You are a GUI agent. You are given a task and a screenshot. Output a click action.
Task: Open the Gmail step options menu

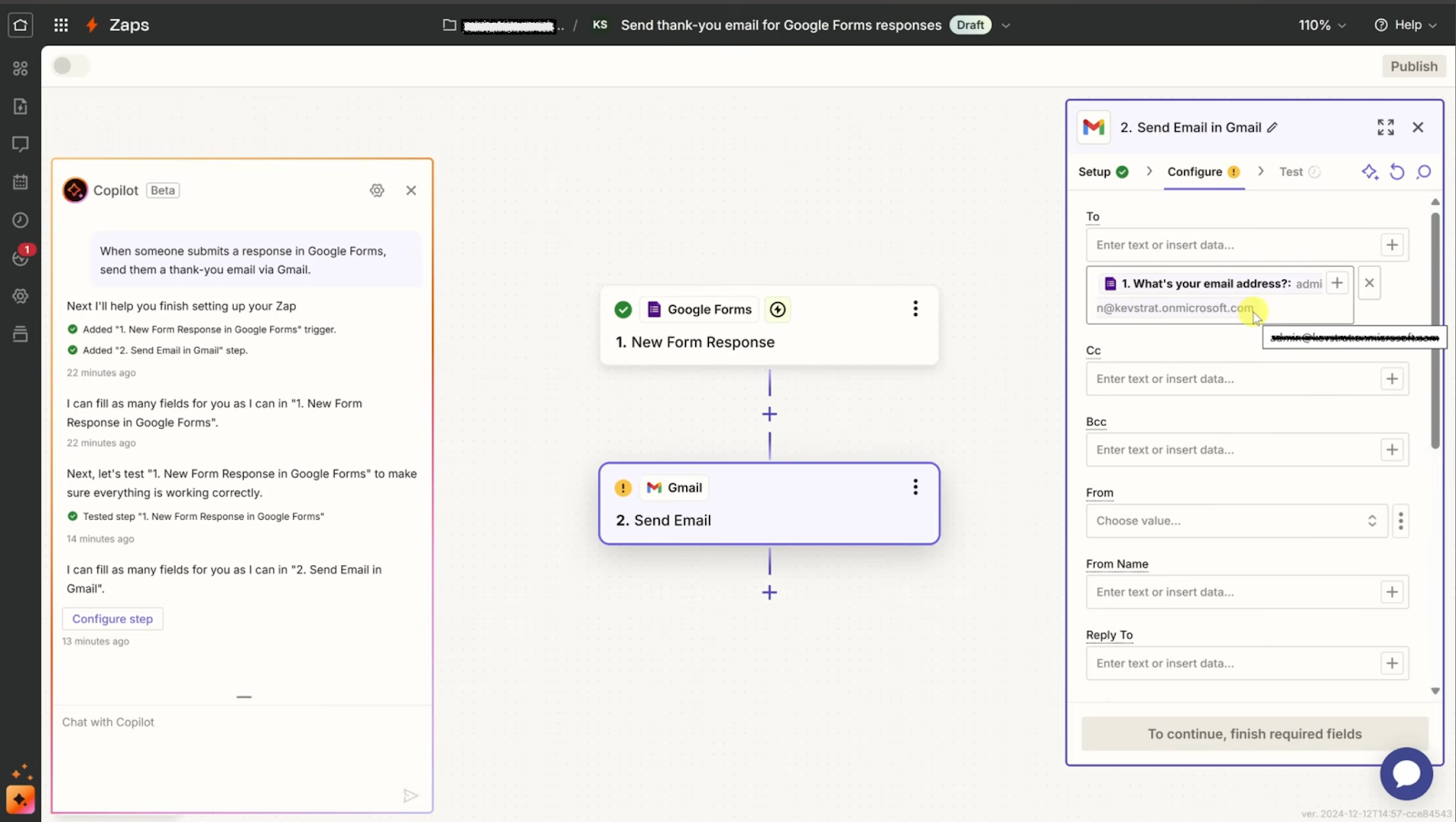point(915,487)
